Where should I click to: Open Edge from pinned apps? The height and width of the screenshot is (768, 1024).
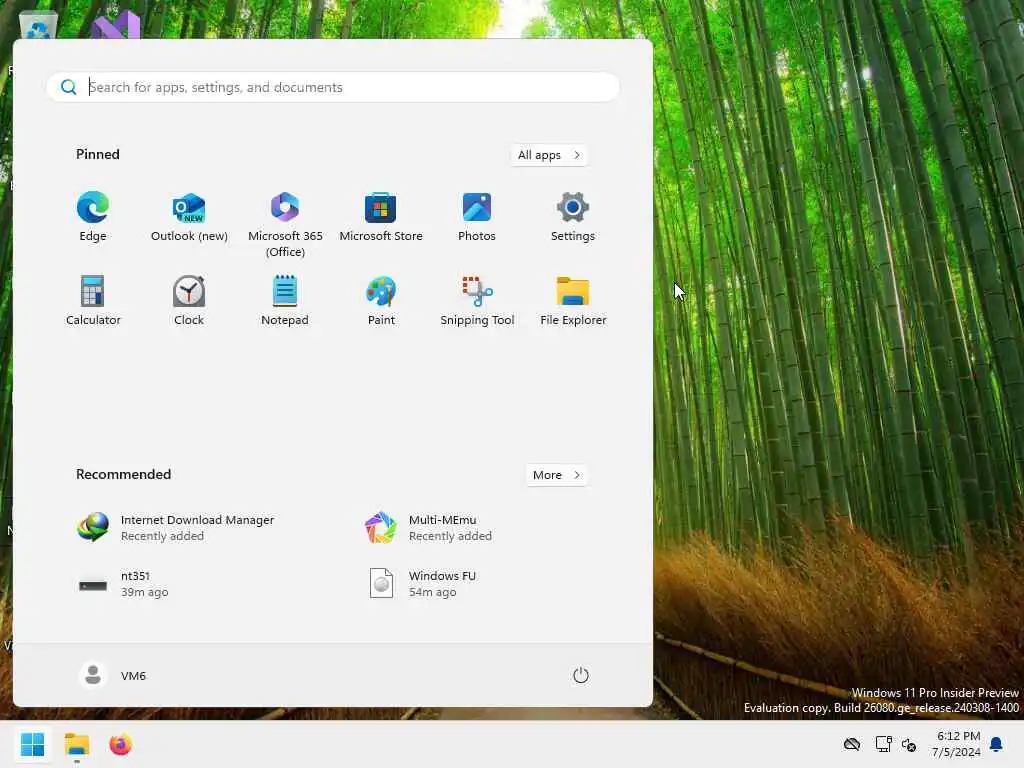(93, 217)
